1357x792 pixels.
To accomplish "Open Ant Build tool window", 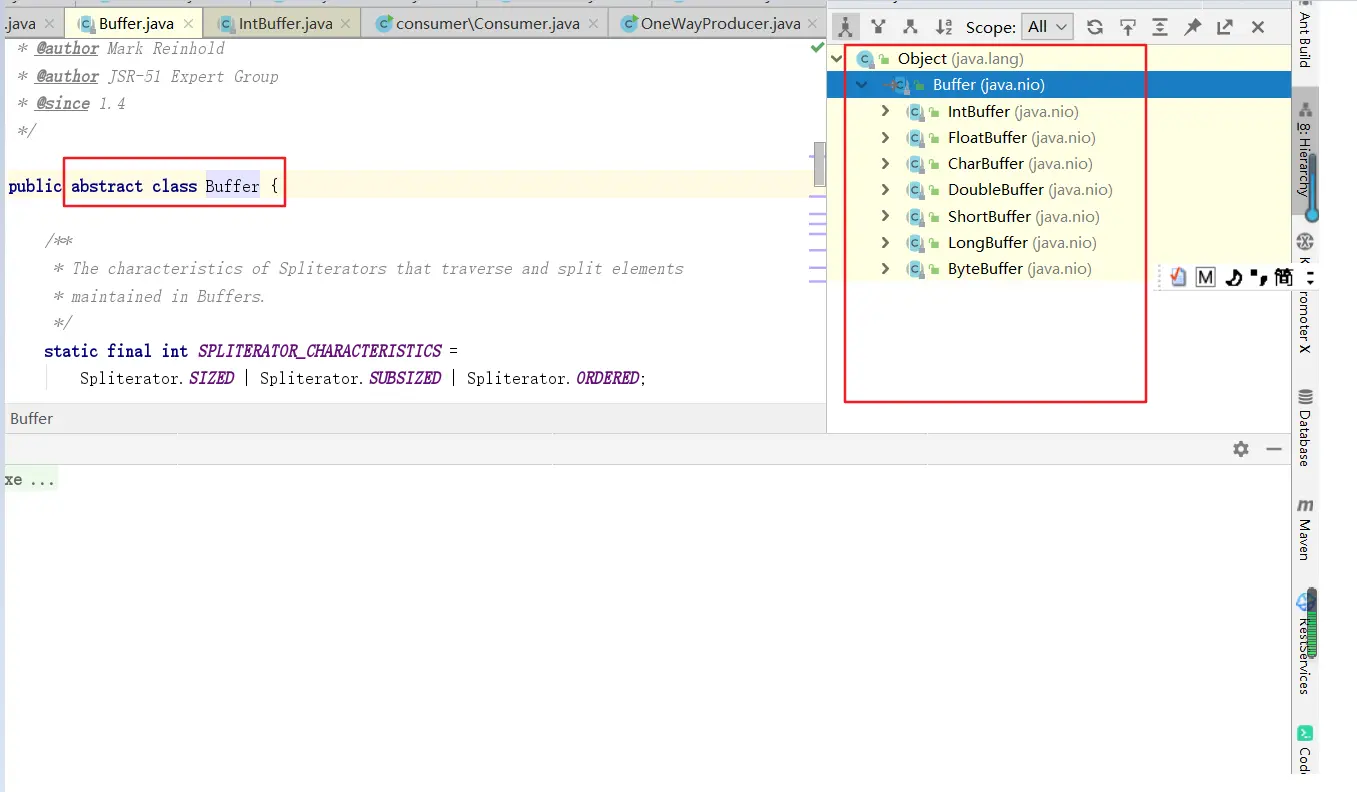I will (x=1304, y=34).
